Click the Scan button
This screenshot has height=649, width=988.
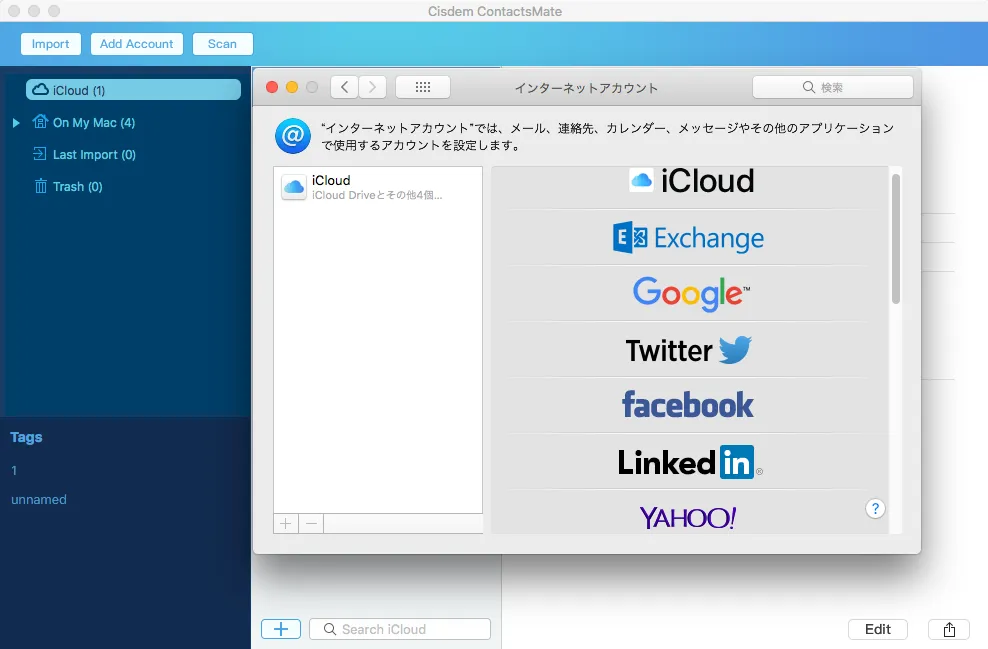(223, 44)
